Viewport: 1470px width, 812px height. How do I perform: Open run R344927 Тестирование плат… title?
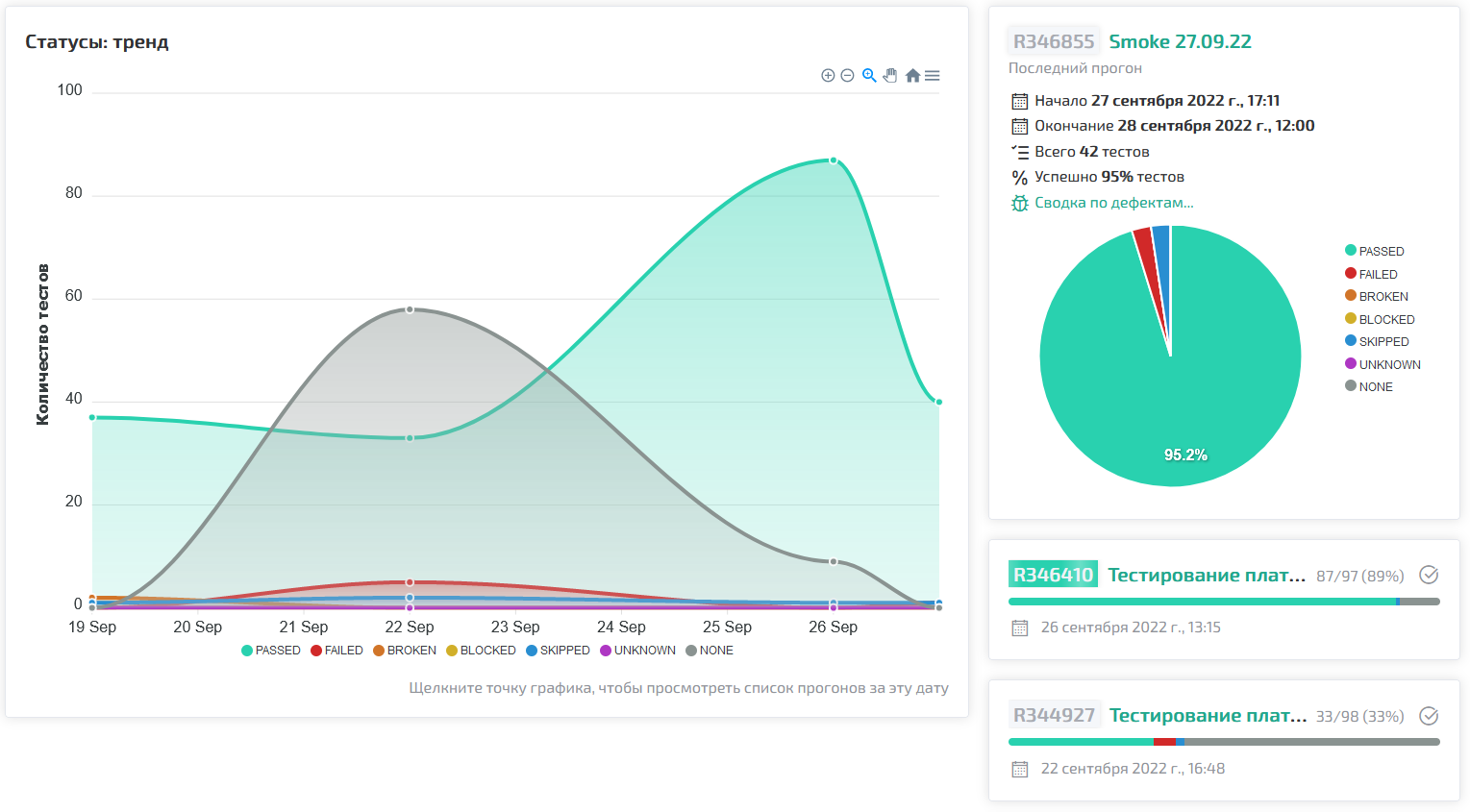coord(1208,716)
